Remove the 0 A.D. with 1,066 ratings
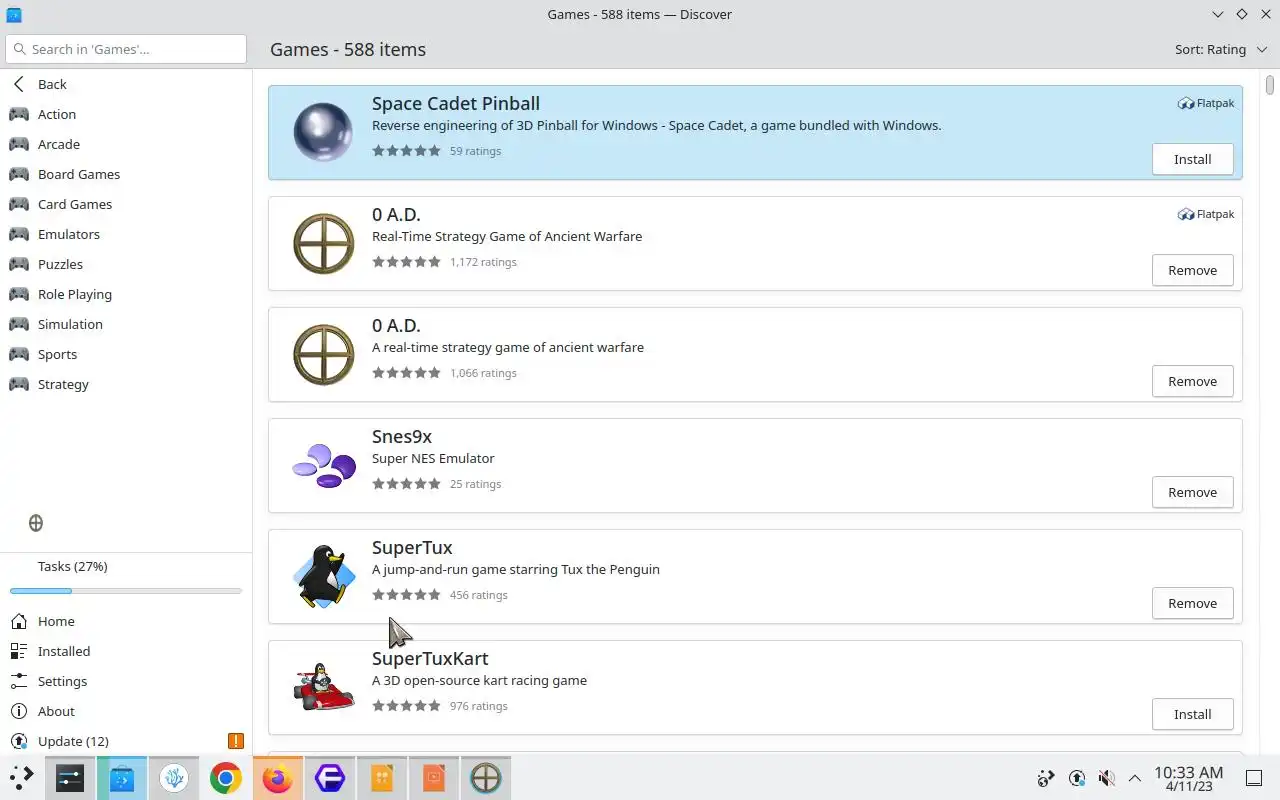This screenshot has width=1280, height=800. pyautogui.click(x=1192, y=381)
